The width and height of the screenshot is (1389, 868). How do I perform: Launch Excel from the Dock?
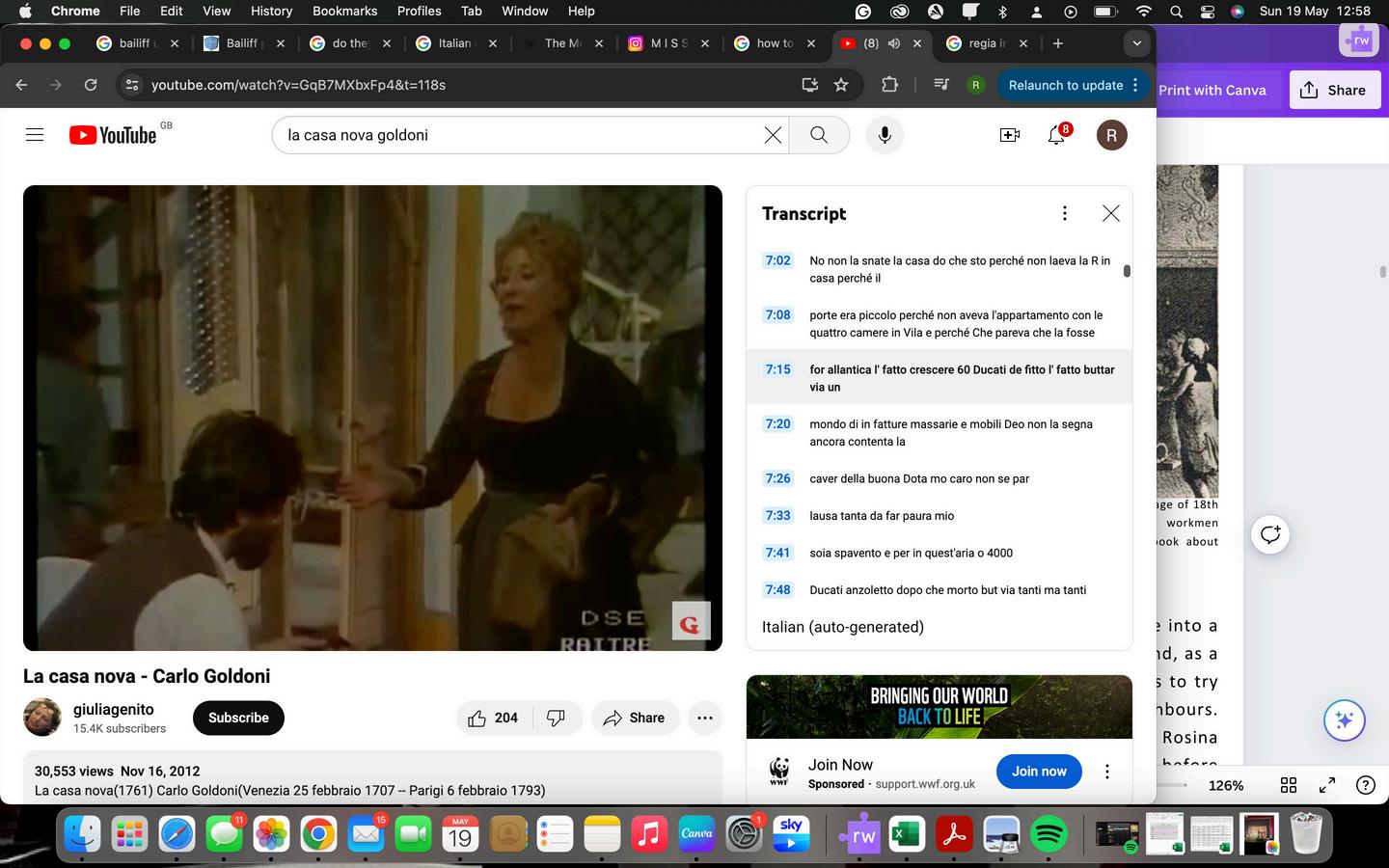[x=906, y=833]
